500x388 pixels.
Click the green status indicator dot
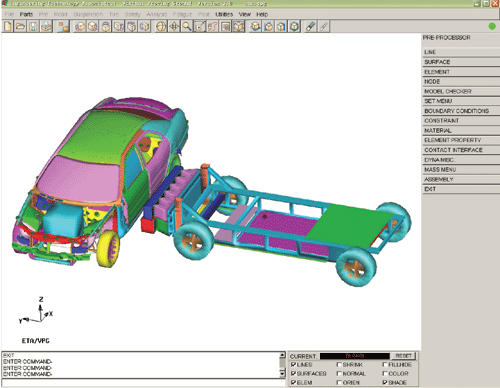(x=492, y=26)
